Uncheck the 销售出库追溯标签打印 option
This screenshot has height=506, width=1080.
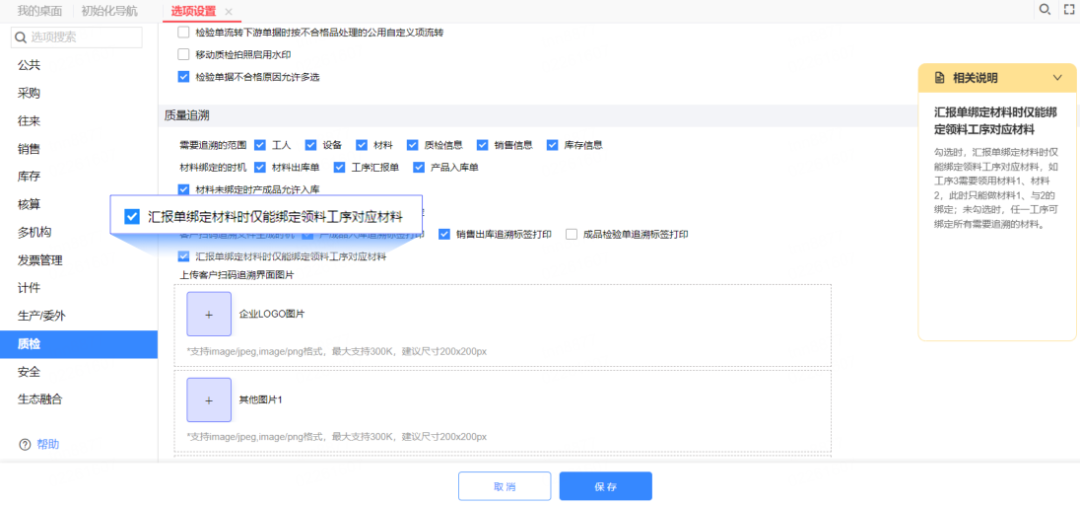(x=445, y=235)
